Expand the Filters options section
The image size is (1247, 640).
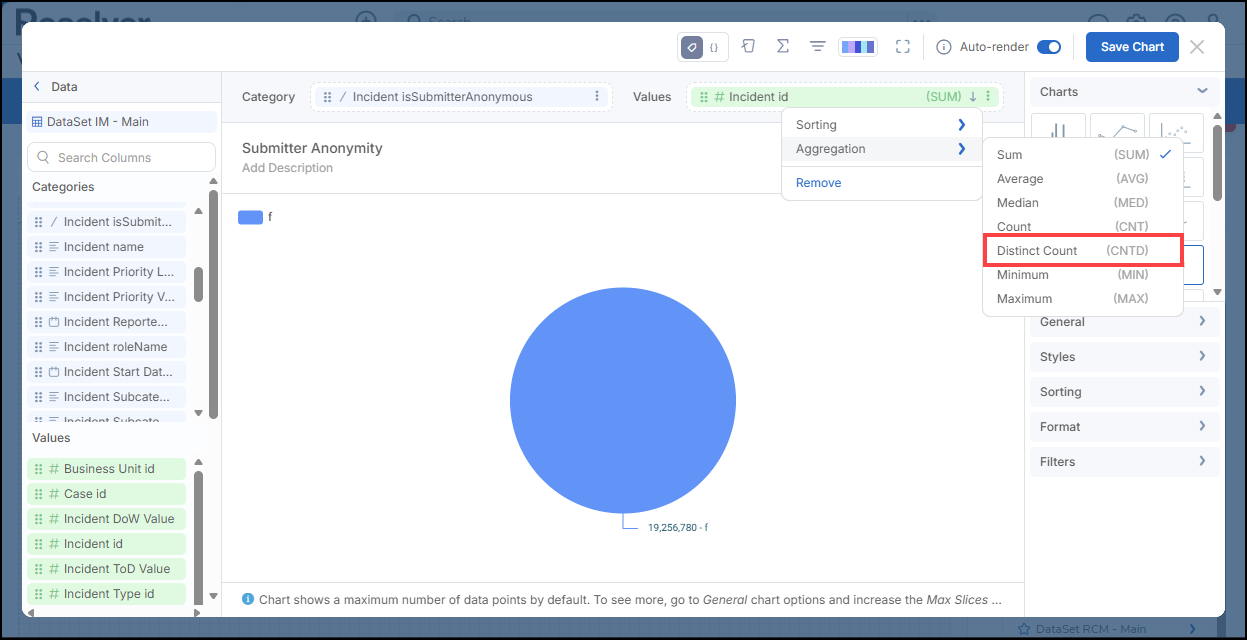pyautogui.click(x=1125, y=462)
